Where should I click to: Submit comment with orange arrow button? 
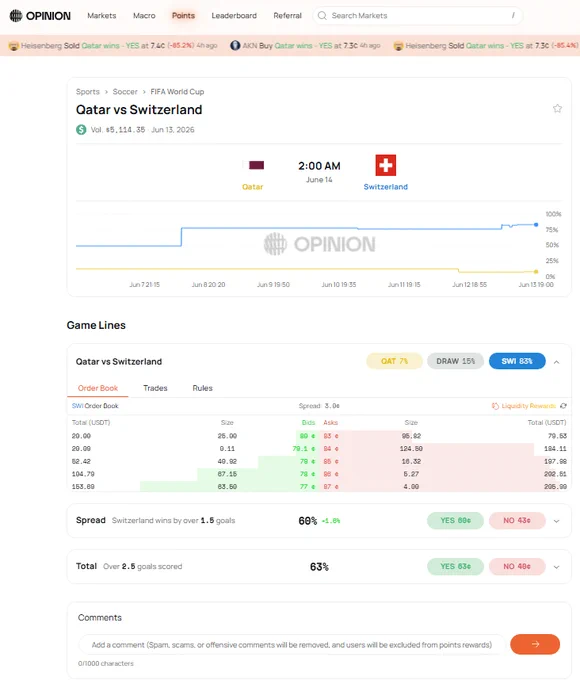click(x=535, y=644)
